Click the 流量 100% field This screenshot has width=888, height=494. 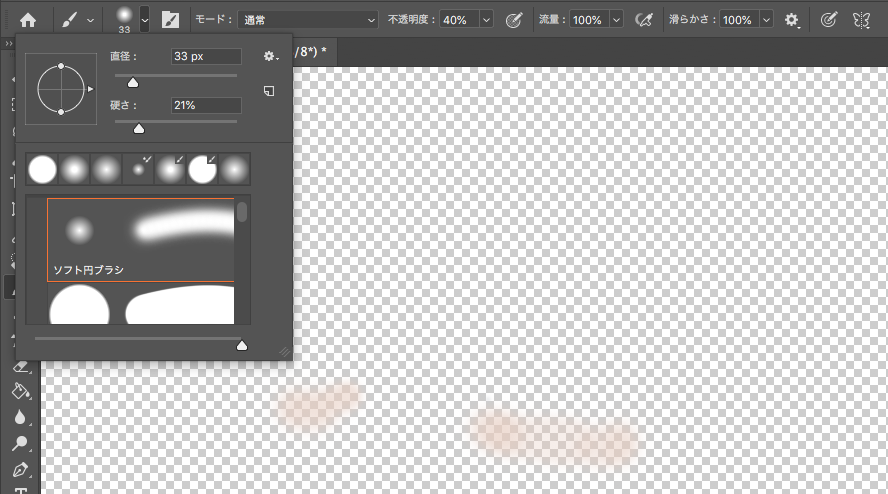pos(589,20)
